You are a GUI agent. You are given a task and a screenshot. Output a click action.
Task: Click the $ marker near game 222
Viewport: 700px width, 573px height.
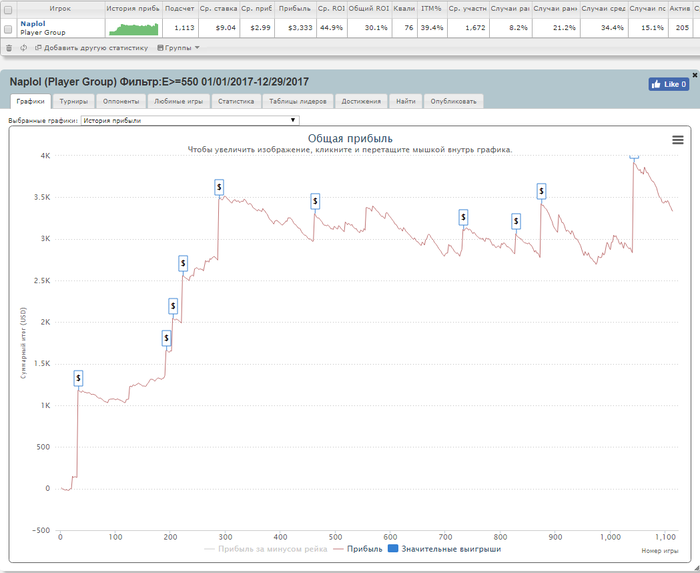(183, 263)
